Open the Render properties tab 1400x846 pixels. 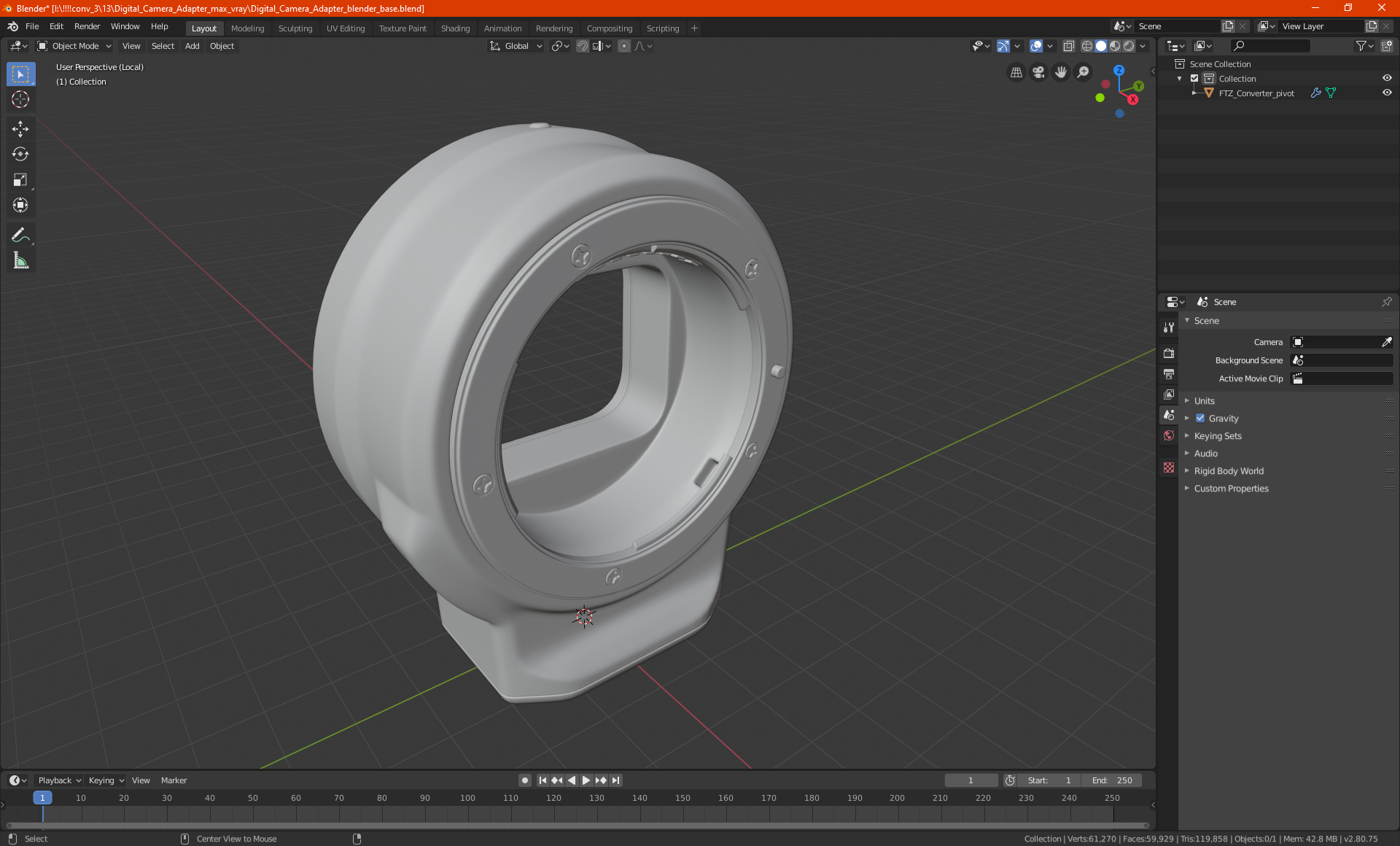tap(1169, 353)
